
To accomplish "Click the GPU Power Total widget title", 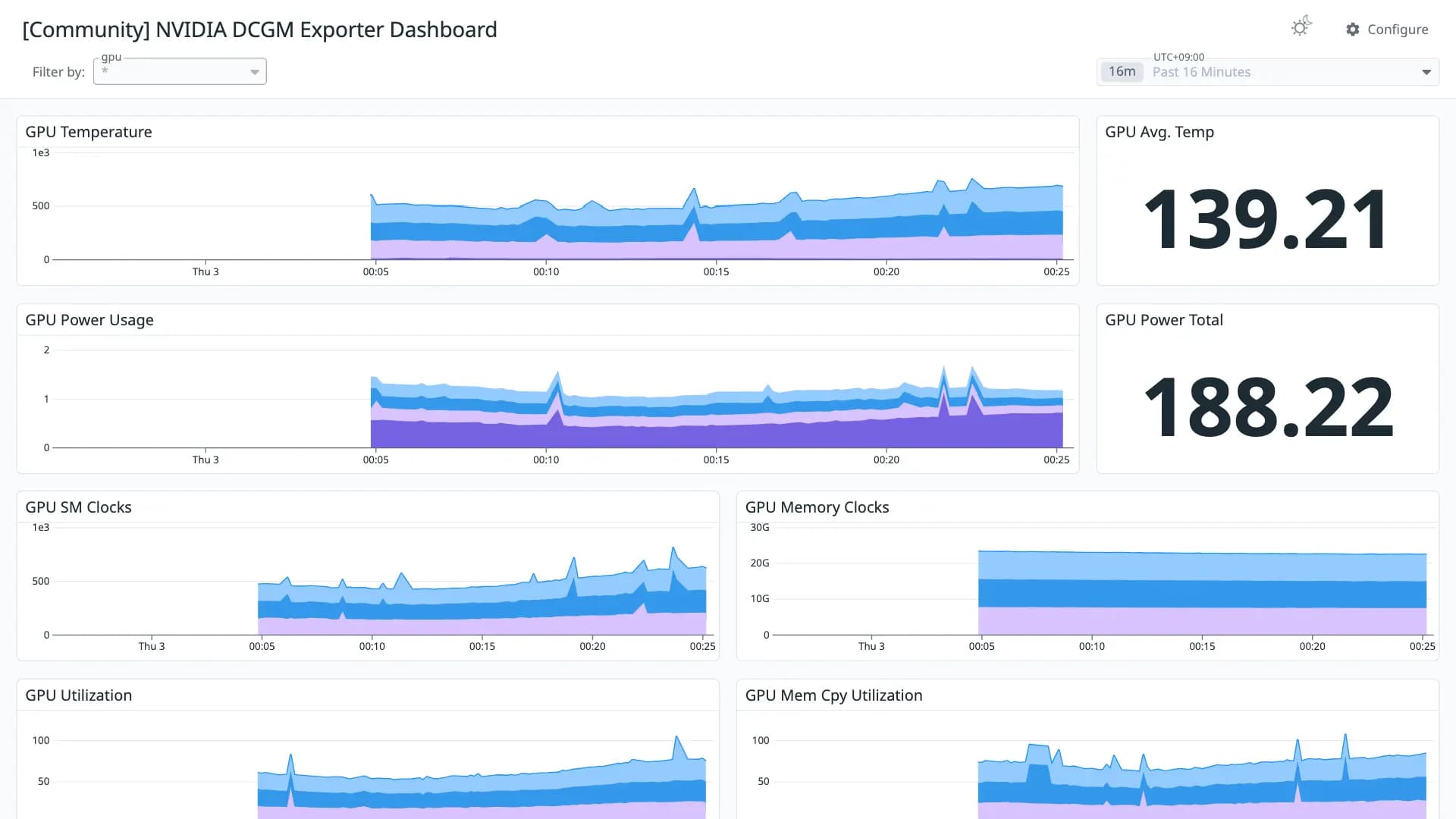I will 1164,320.
